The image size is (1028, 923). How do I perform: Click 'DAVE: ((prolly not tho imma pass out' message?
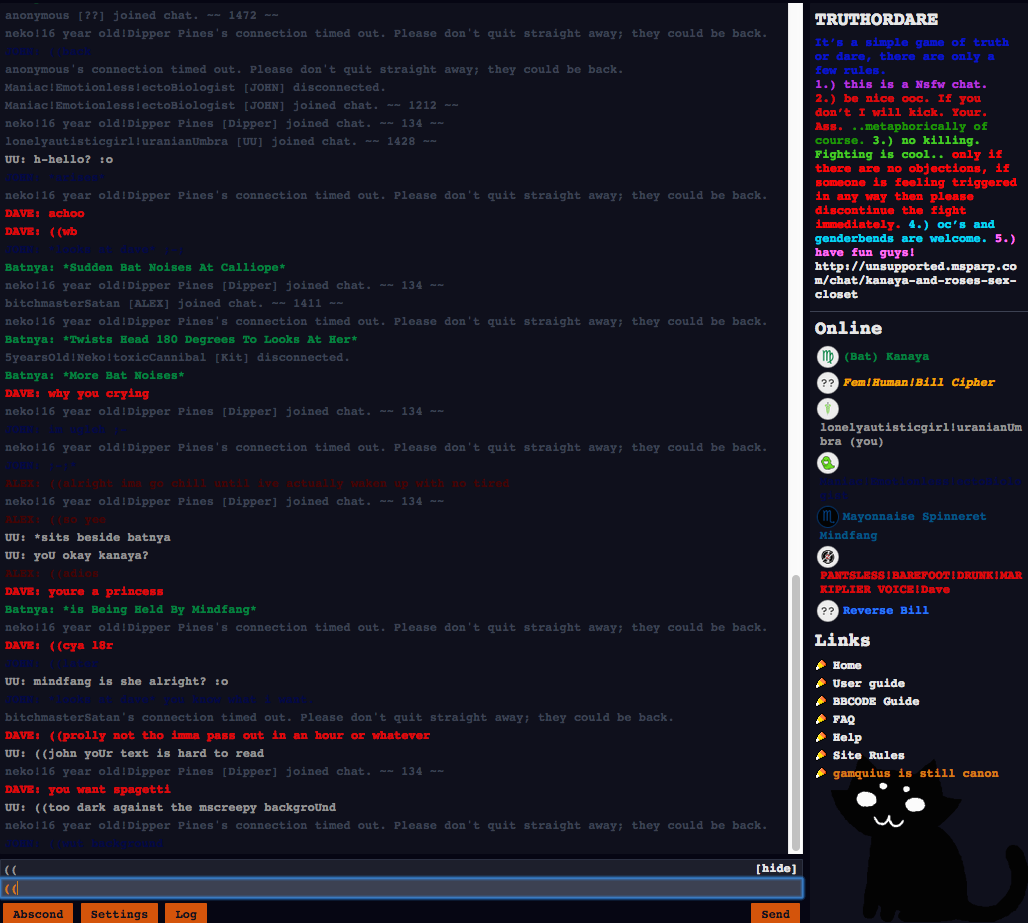218,736
